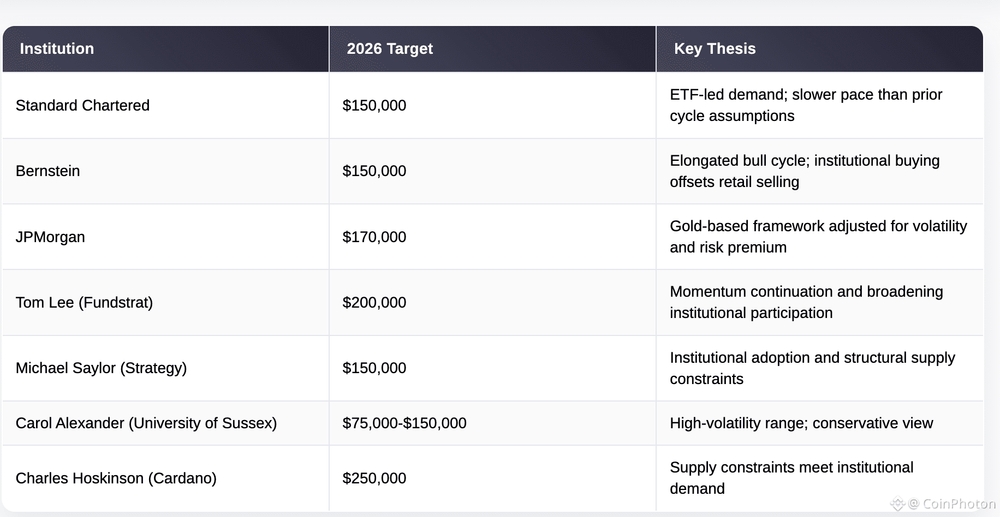Screen dimensions: 1000x517
Task: Select the Elongated bull cycle thesis
Action: coord(805,171)
